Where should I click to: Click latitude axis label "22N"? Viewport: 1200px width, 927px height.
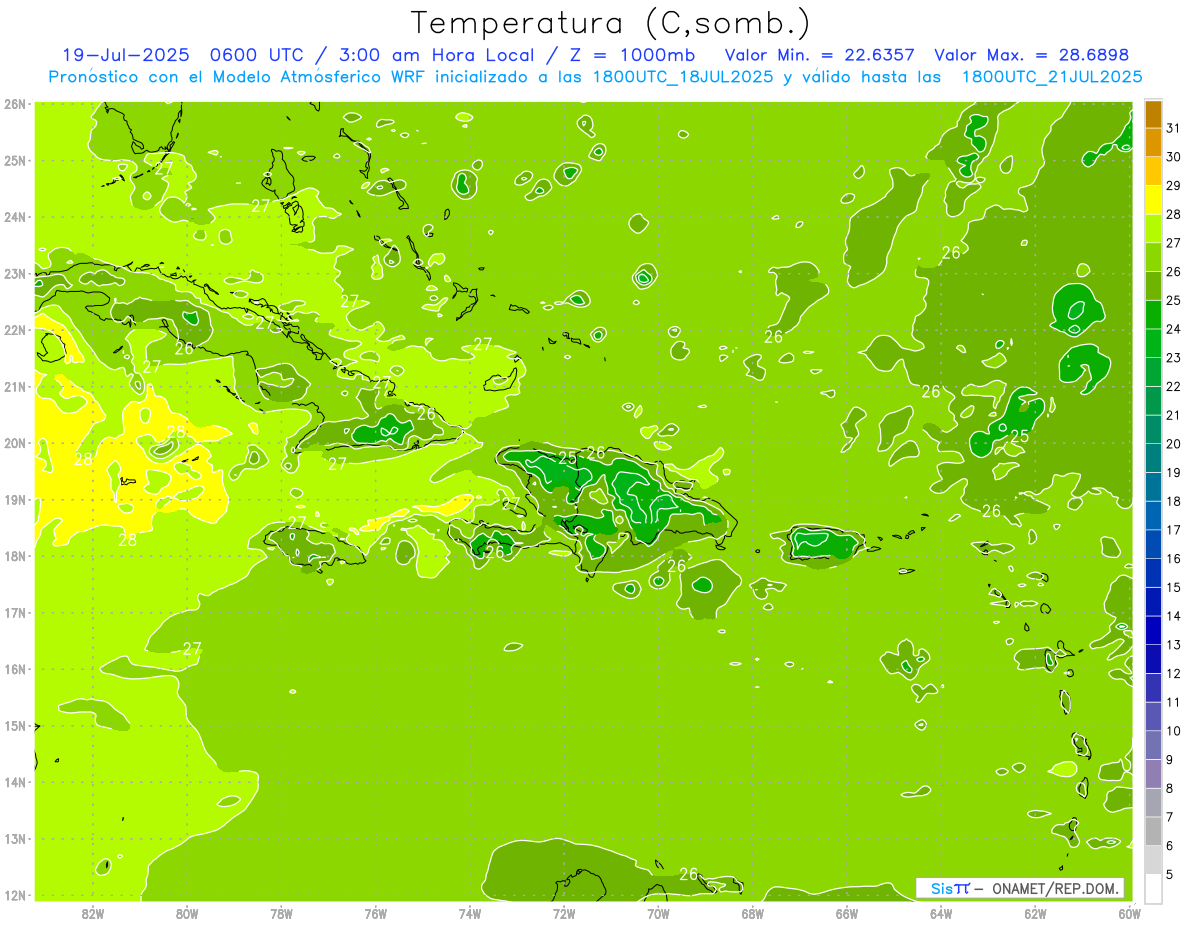click(14, 330)
